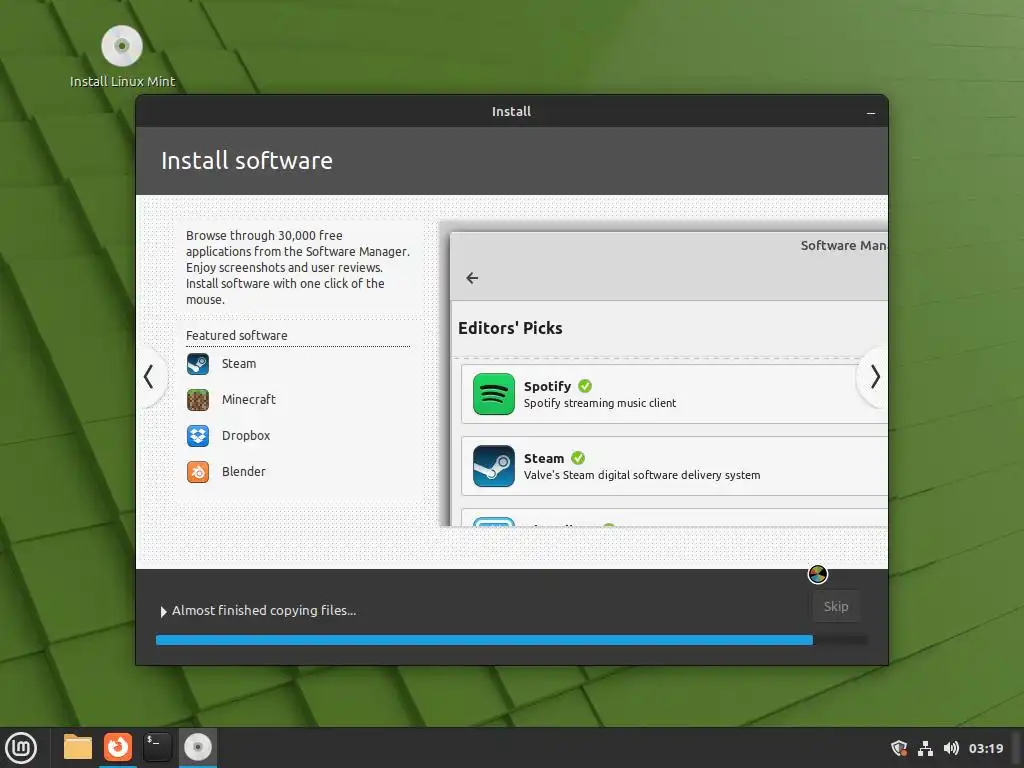The width and height of the screenshot is (1024, 768).
Task: Click the Minecraft icon in Featured software
Action: (198, 400)
